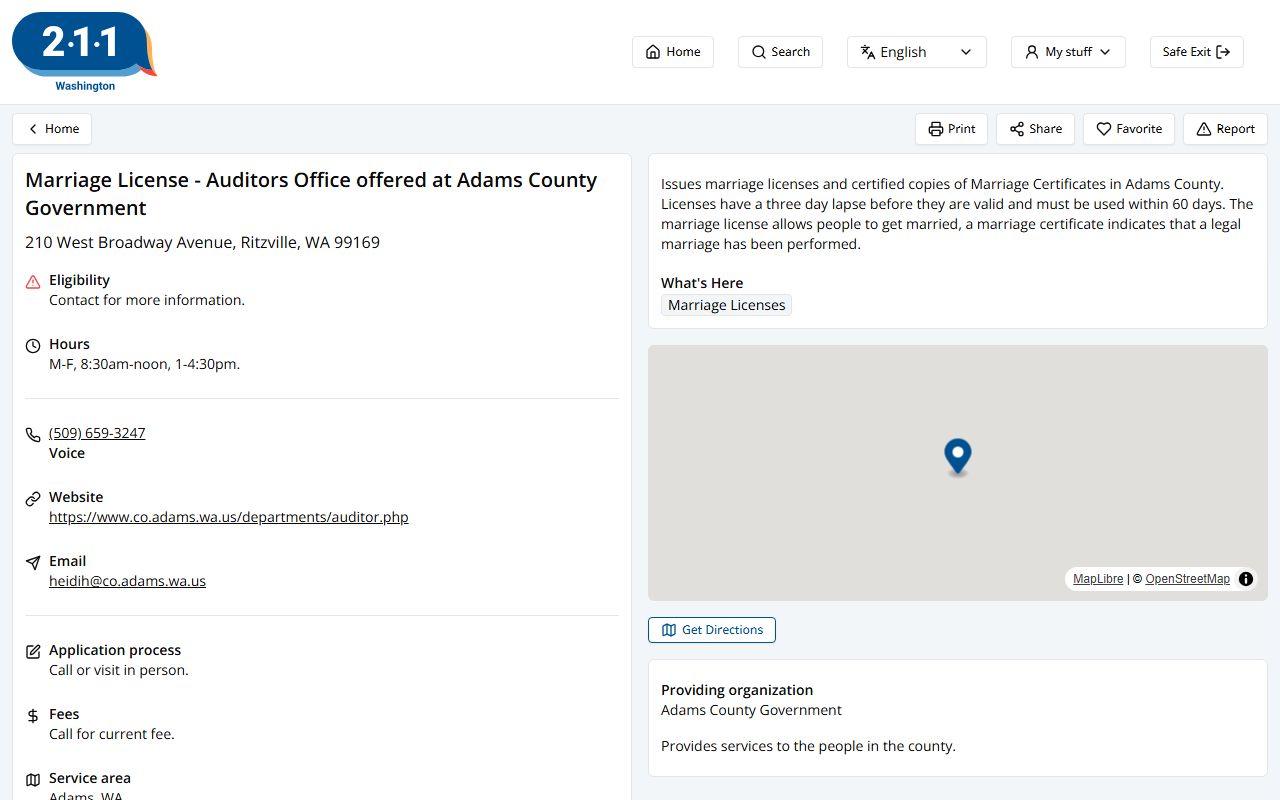Screen dimensions: 1280x800
Task: Click Get Directions button
Action: click(712, 630)
